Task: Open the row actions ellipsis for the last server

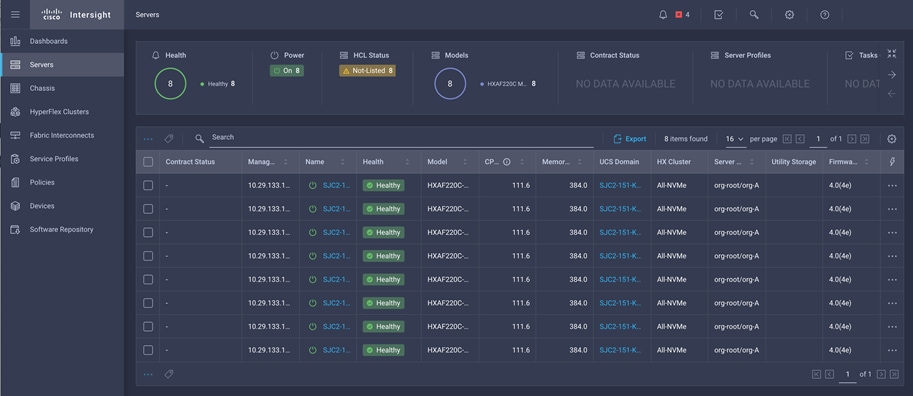Action: pyautogui.click(x=892, y=350)
